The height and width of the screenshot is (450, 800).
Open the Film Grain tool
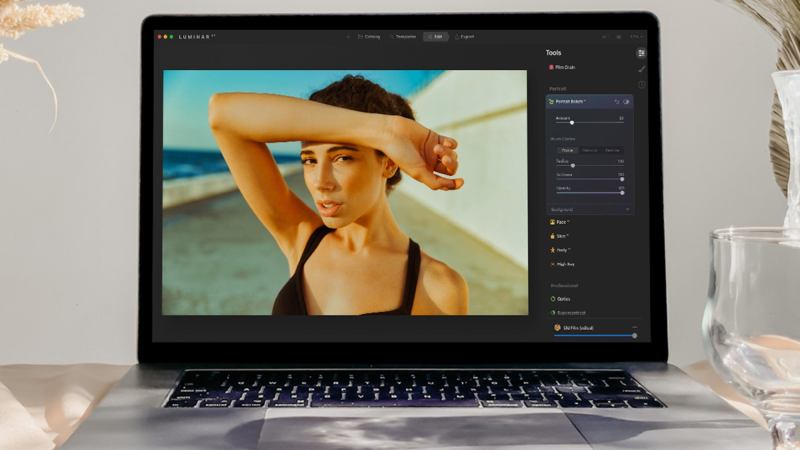tap(566, 67)
